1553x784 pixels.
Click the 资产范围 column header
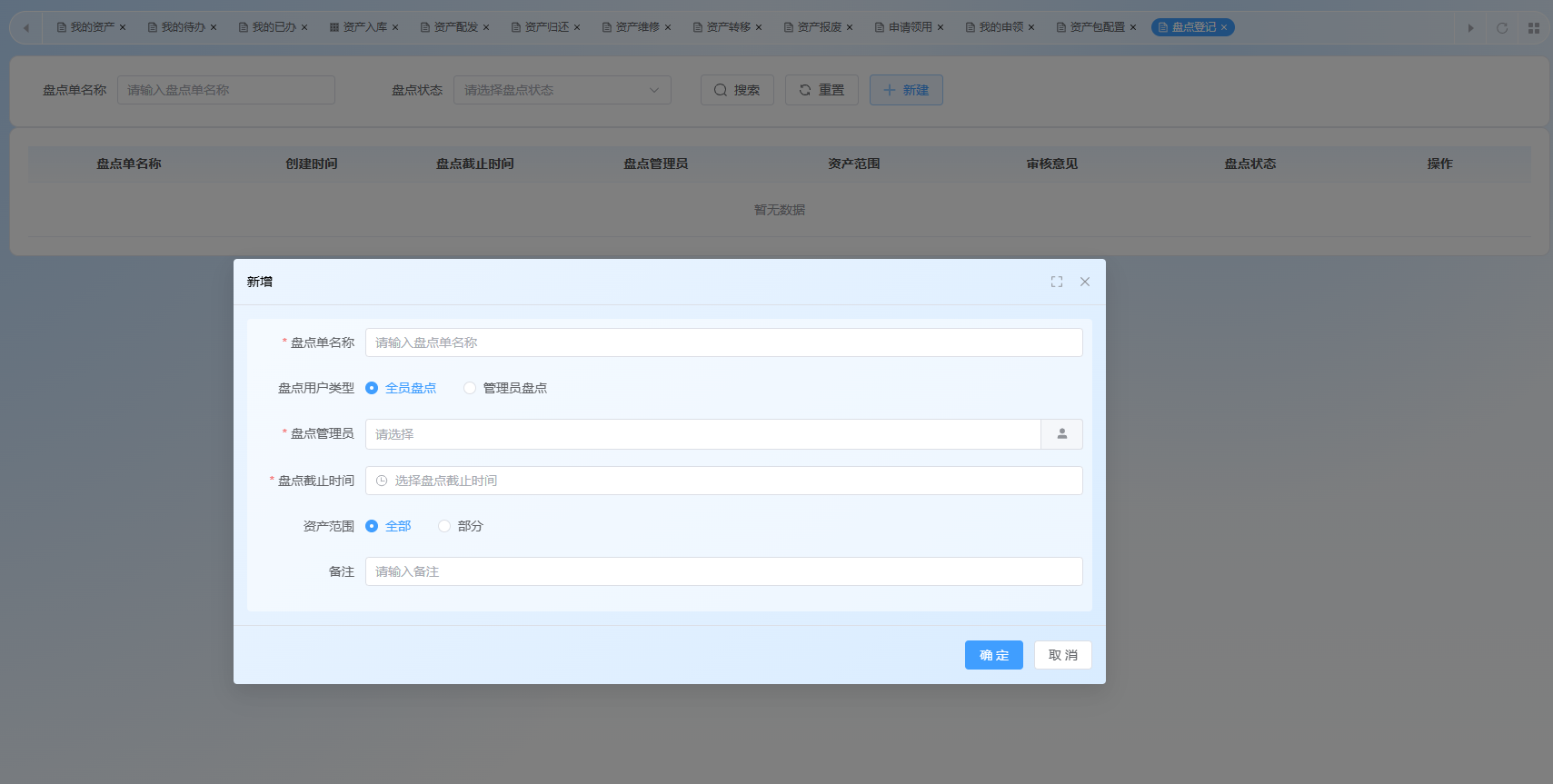tap(854, 164)
